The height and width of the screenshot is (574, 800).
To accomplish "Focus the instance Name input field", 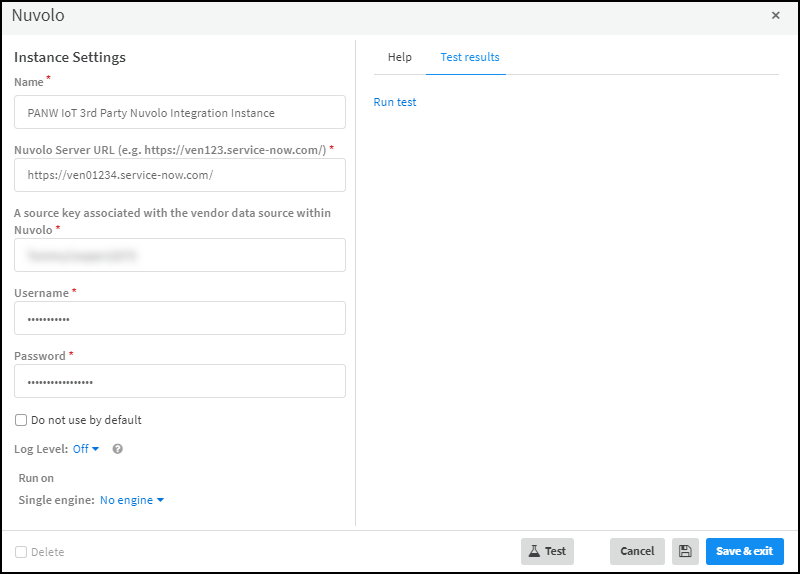I will (180, 113).
